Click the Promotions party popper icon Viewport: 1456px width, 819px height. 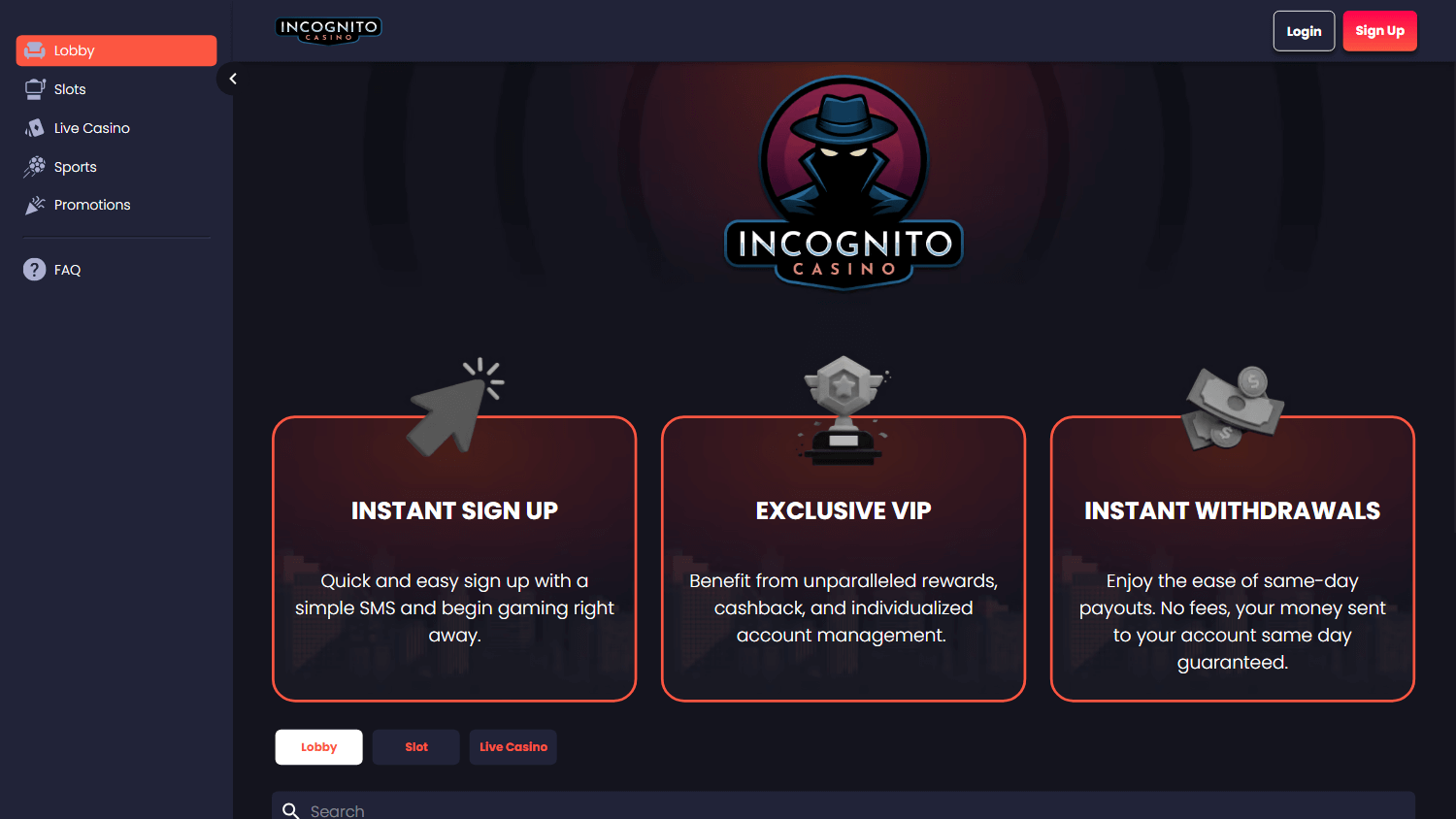tap(35, 205)
